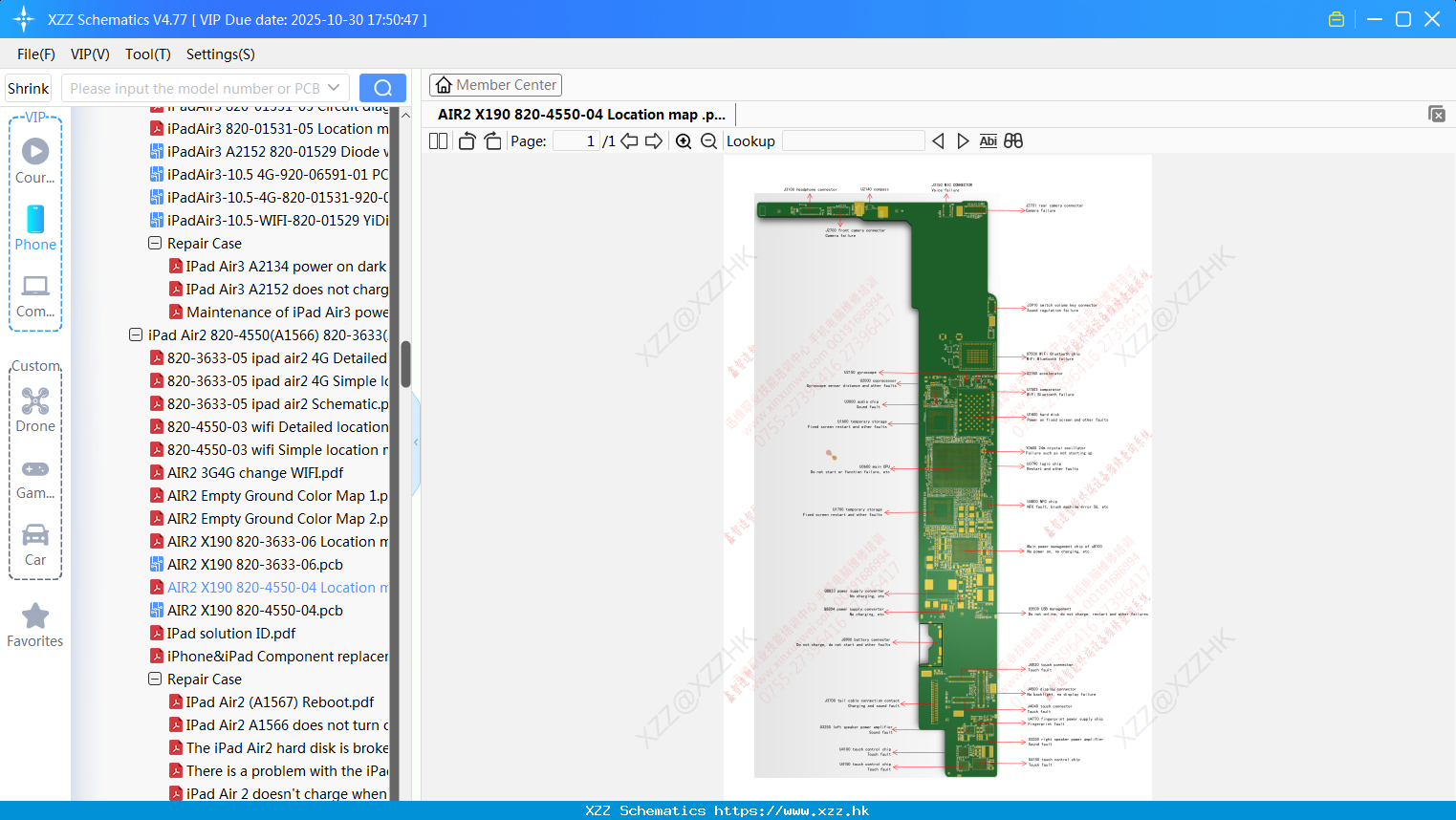Viewport: 1456px width, 820px height.
Task: Click the PCB board location map image
Action: (937, 478)
